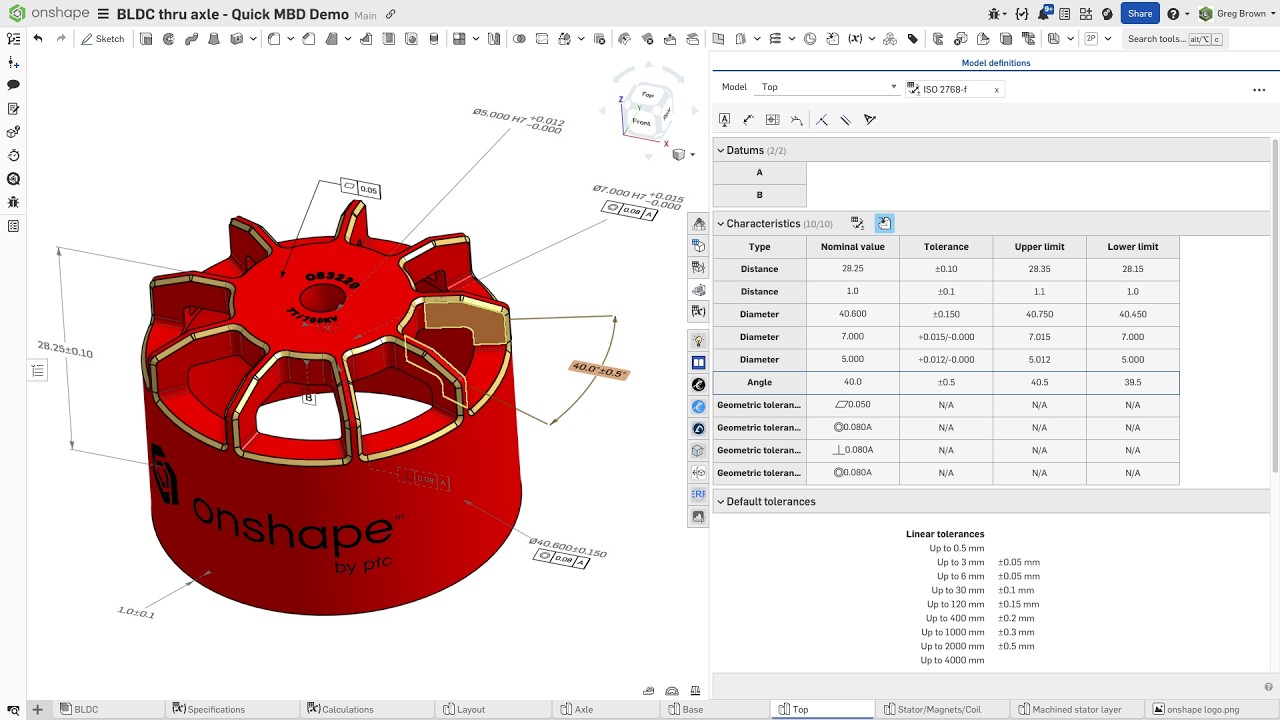Click the curly braces code icon

(x=1021, y=14)
